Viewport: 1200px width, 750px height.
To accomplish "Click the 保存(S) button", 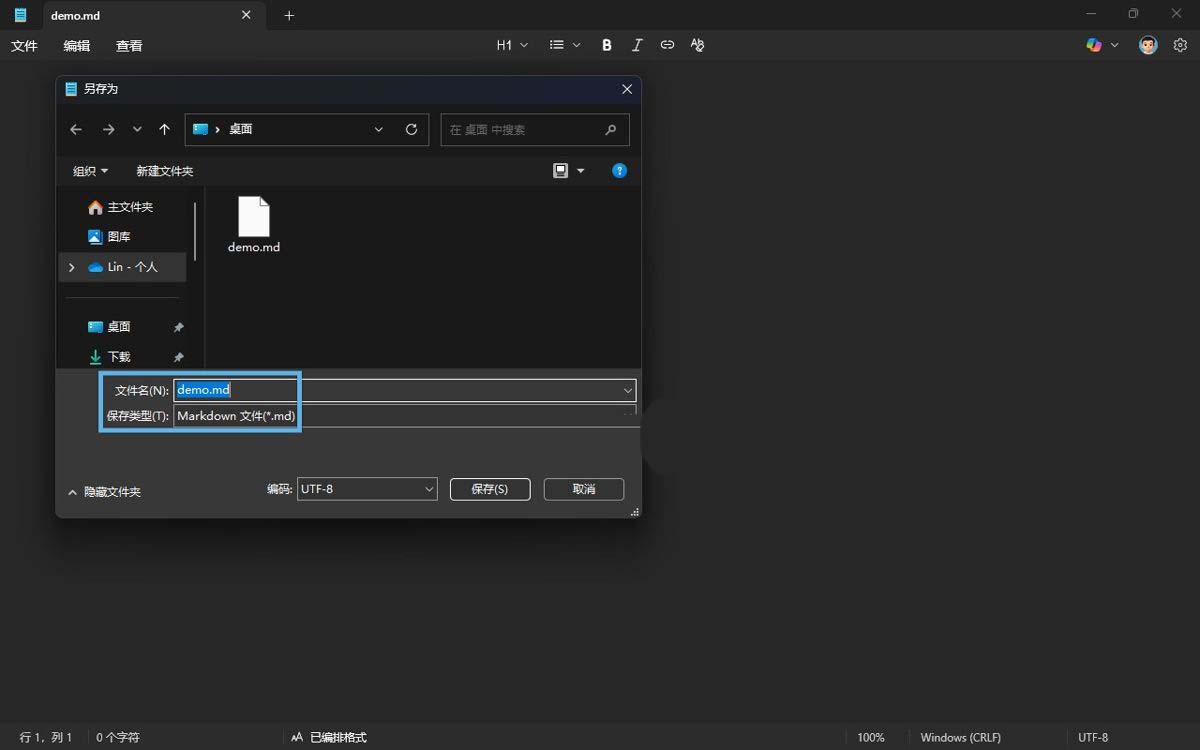I will pyautogui.click(x=489, y=489).
